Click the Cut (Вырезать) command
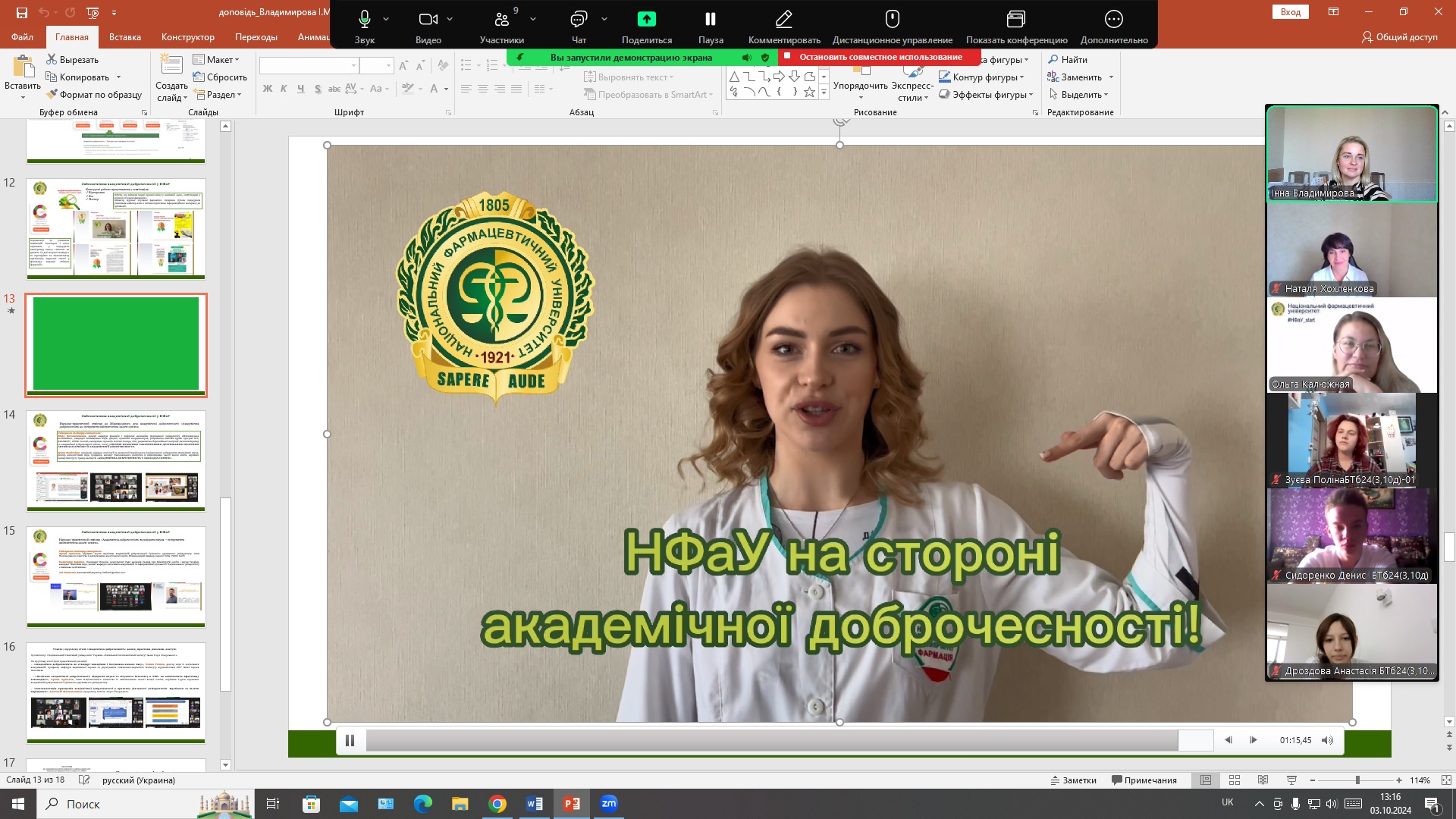 [x=73, y=60]
